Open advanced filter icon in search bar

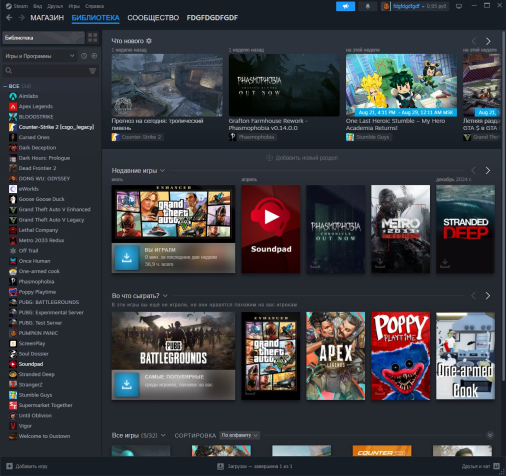point(93,71)
